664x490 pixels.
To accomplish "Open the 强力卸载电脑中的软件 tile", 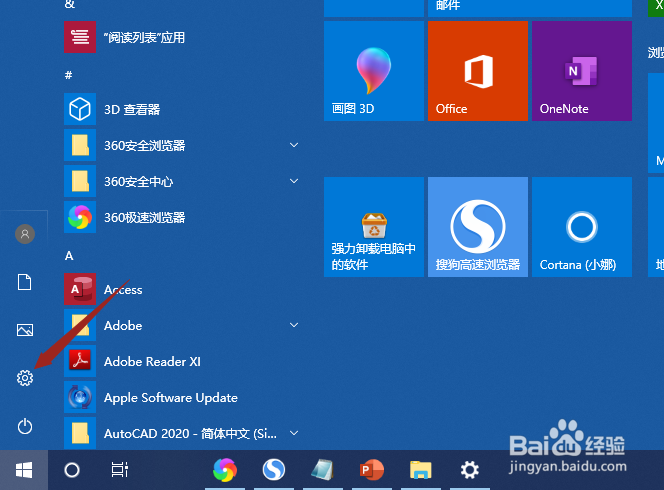I will pos(374,227).
